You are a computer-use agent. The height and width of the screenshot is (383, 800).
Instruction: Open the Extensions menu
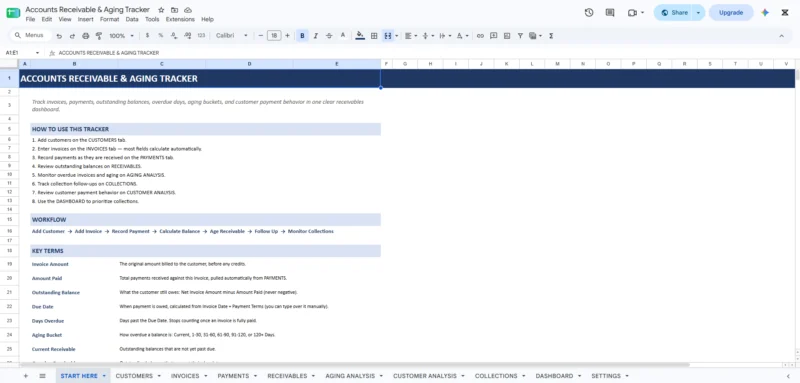pyautogui.click(x=180, y=19)
